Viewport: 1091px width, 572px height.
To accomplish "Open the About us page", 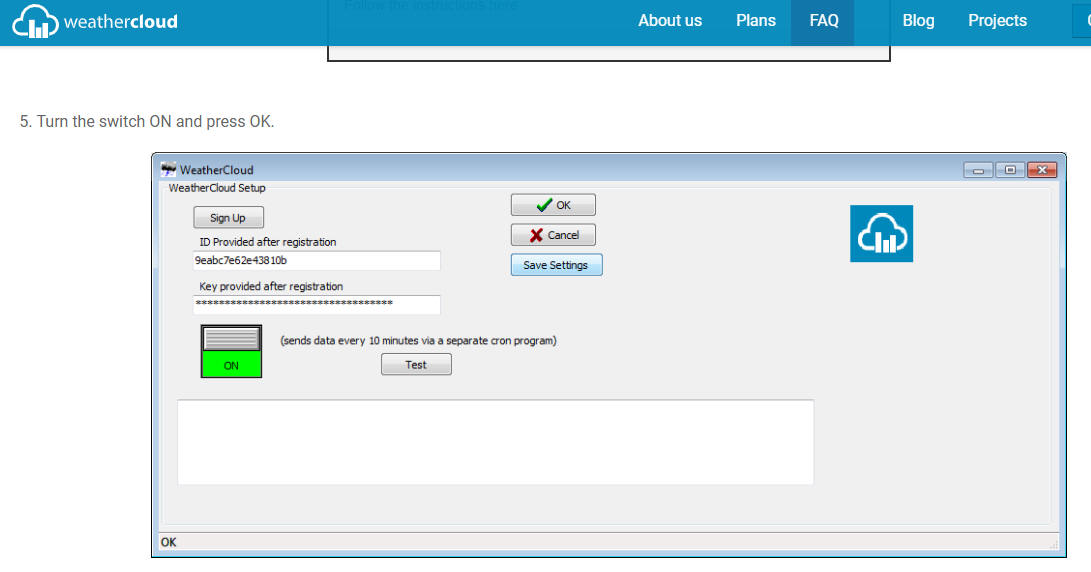I will [670, 21].
